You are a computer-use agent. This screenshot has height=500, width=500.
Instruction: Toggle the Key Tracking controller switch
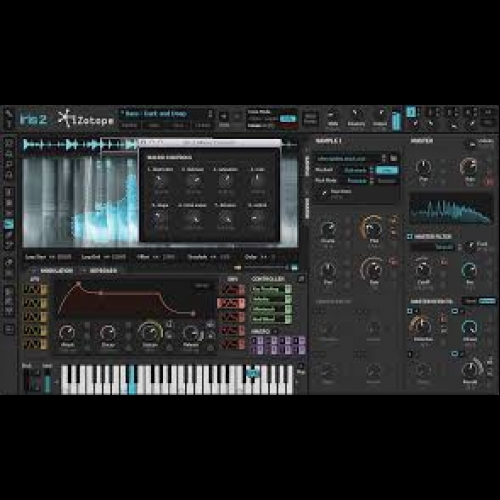[x=288, y=289]
